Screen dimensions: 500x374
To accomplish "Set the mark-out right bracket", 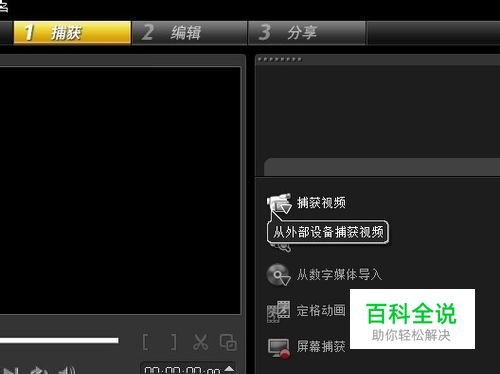I will click(x=173, y=342).
